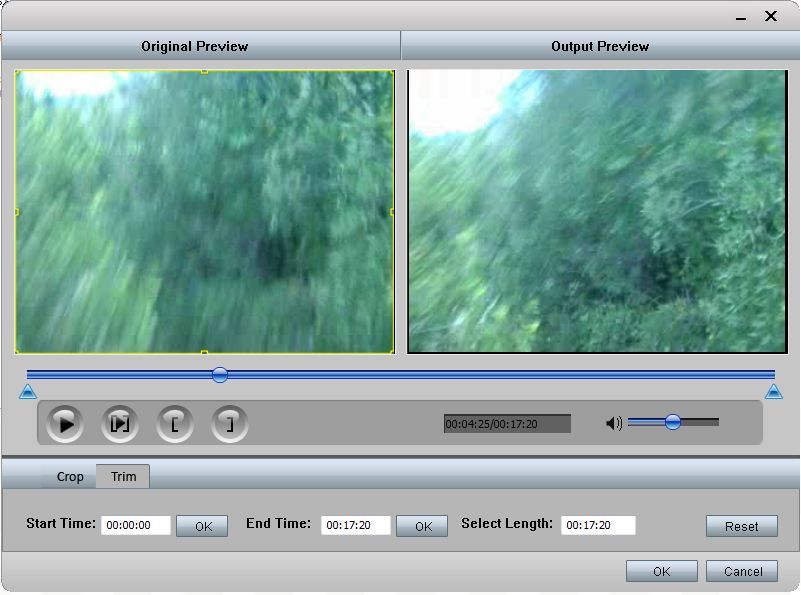Set trim end with the right bracket icon
This screenshot has height=595, width=801.
(229, 422)
